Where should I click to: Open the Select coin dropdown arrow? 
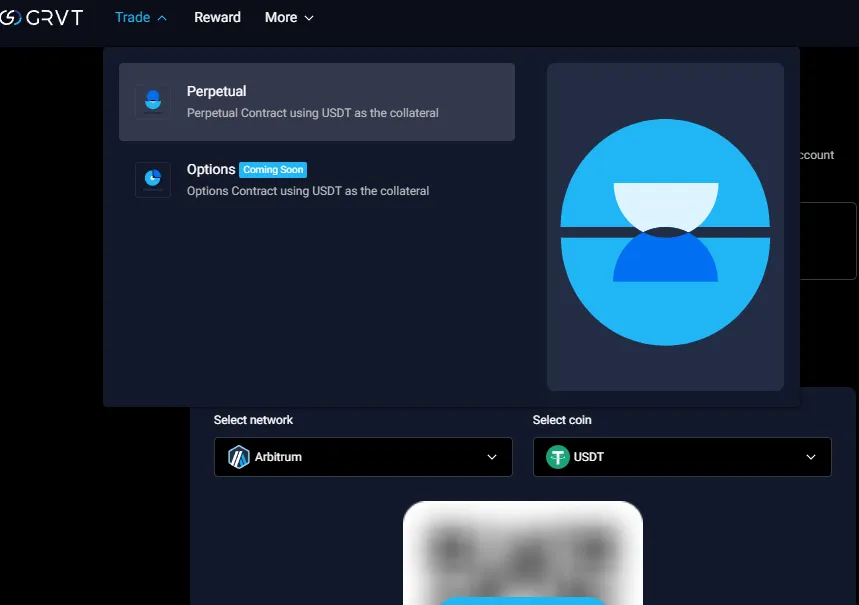pos(811,457)
